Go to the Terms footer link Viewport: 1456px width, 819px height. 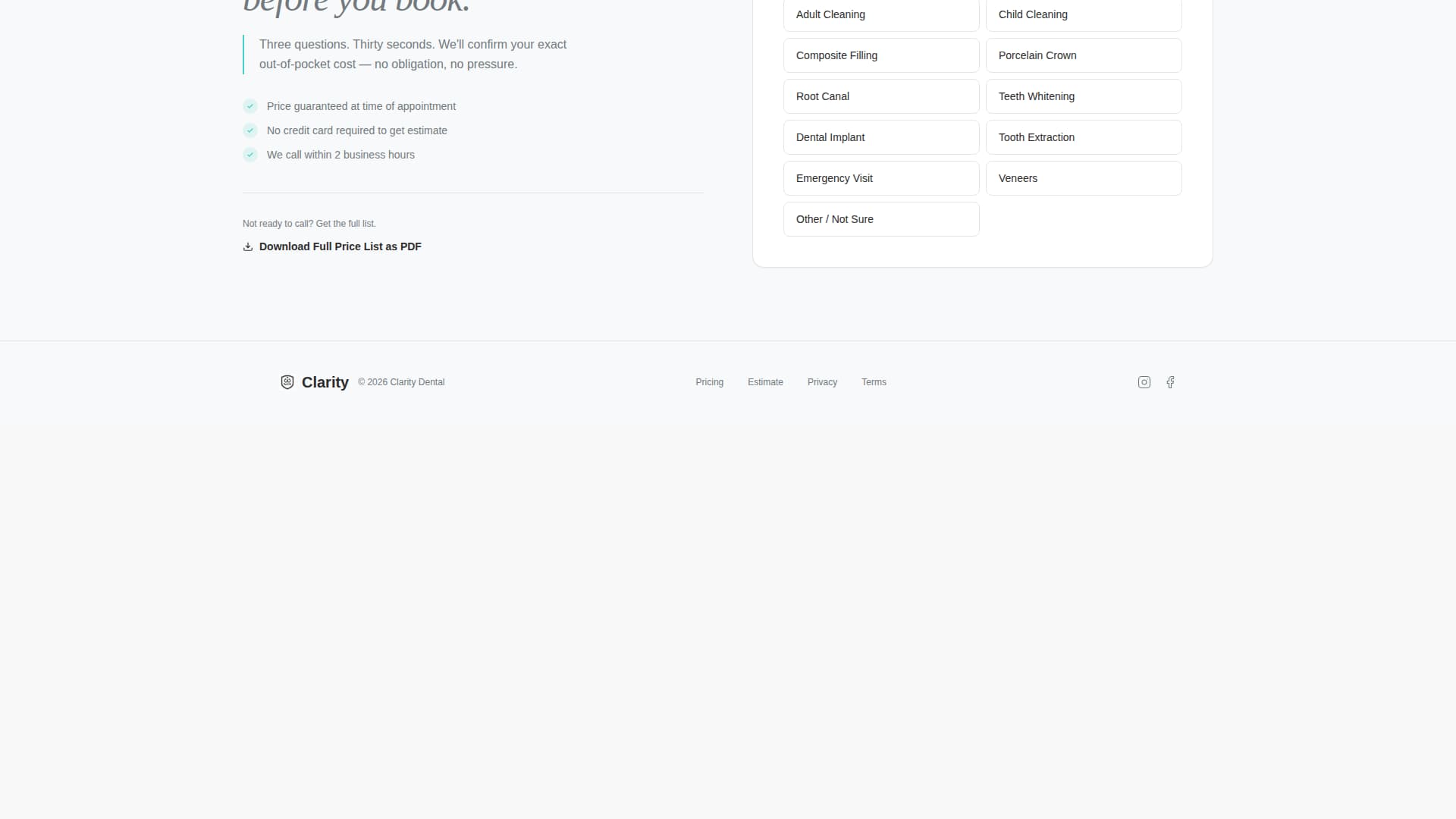point(874,382)
